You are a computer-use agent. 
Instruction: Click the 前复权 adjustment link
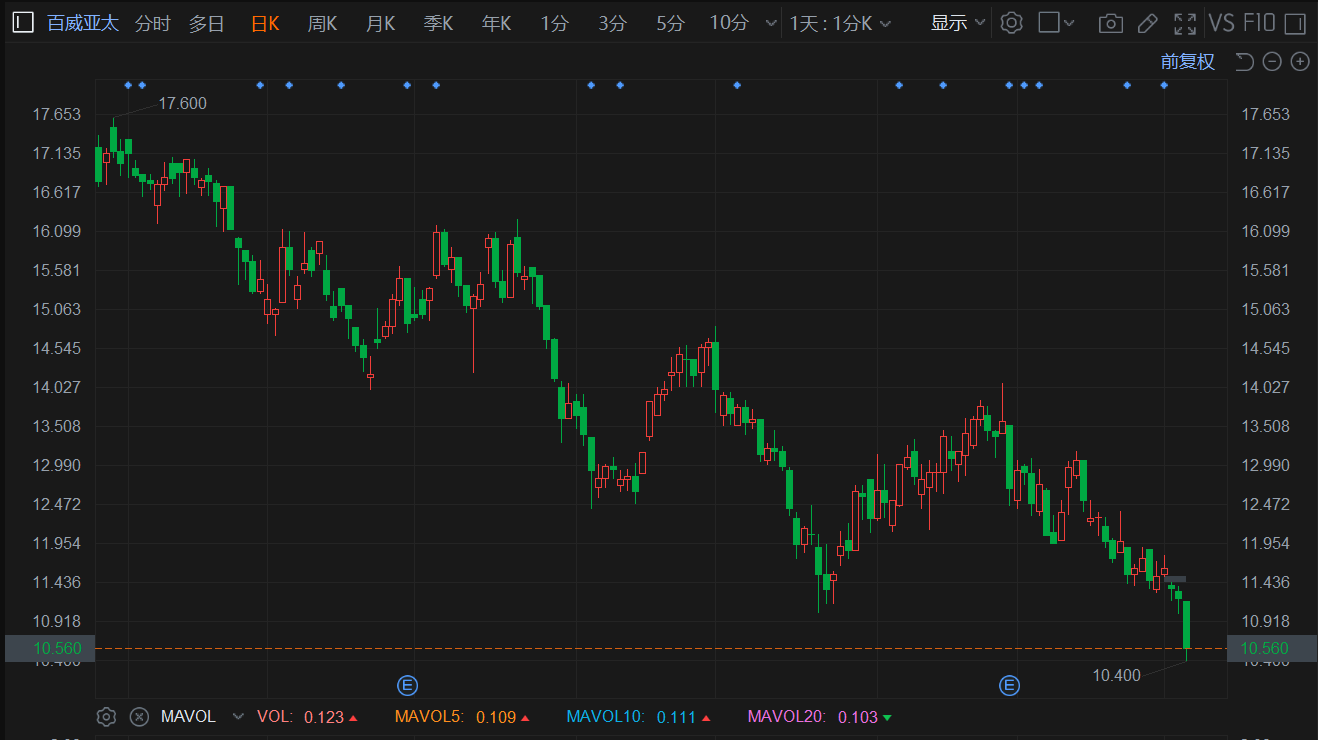point(1187,62)
